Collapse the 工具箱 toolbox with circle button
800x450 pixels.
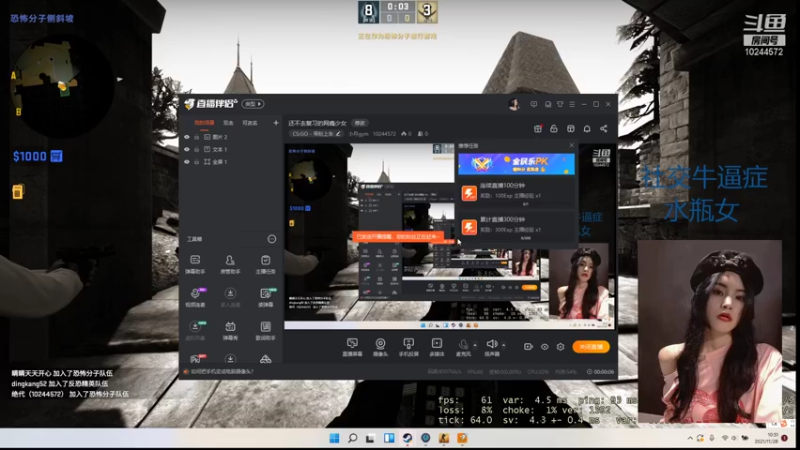tap(272, 239)
